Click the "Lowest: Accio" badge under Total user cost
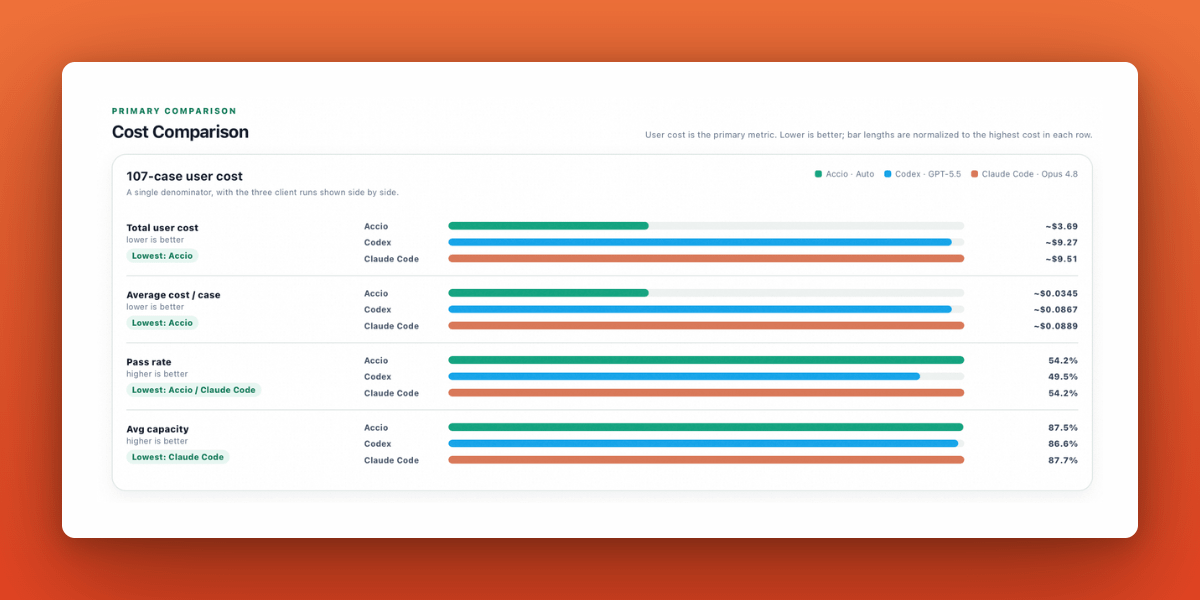The image size is (1200, 600). pos(162,256)
